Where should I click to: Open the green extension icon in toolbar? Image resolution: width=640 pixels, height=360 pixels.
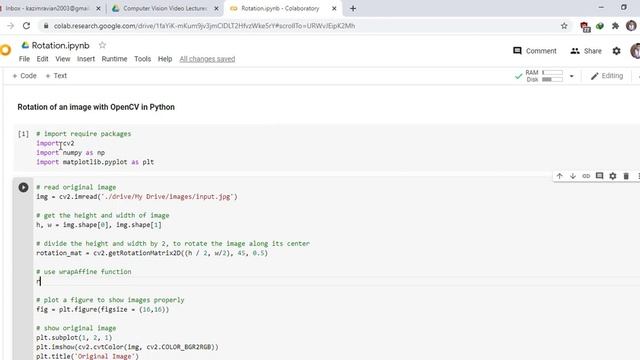[x=600, y=26]
